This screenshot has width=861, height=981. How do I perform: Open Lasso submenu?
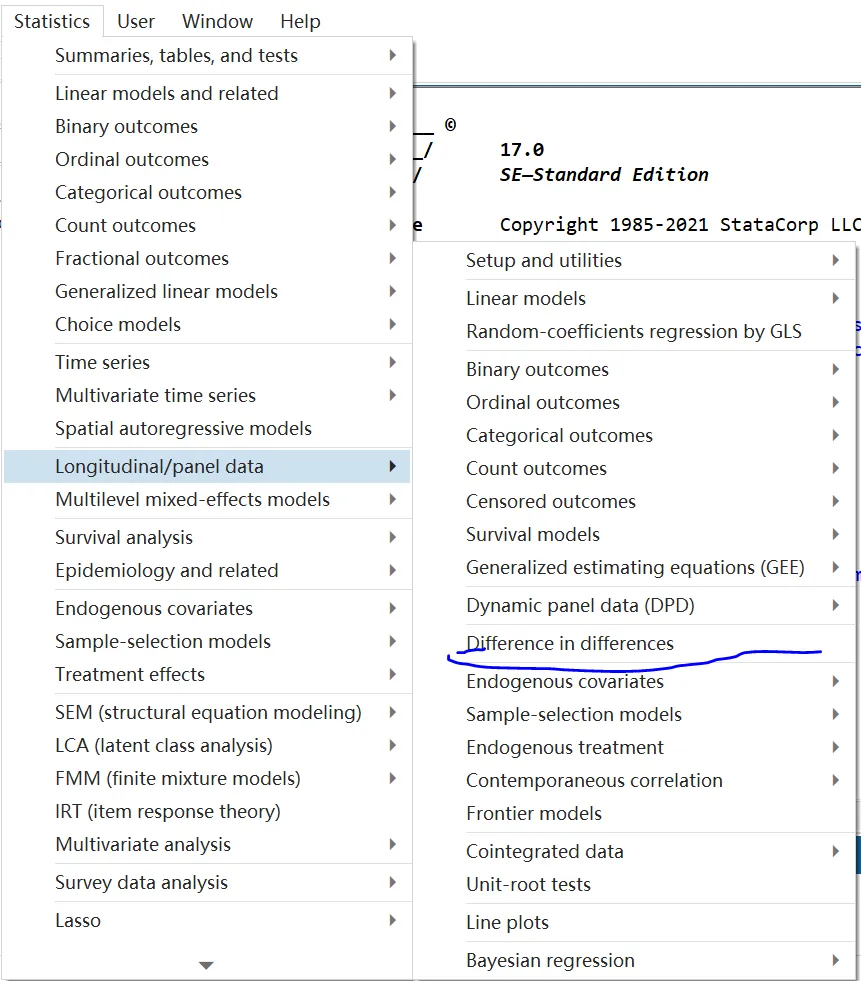(x=207, y=920)
